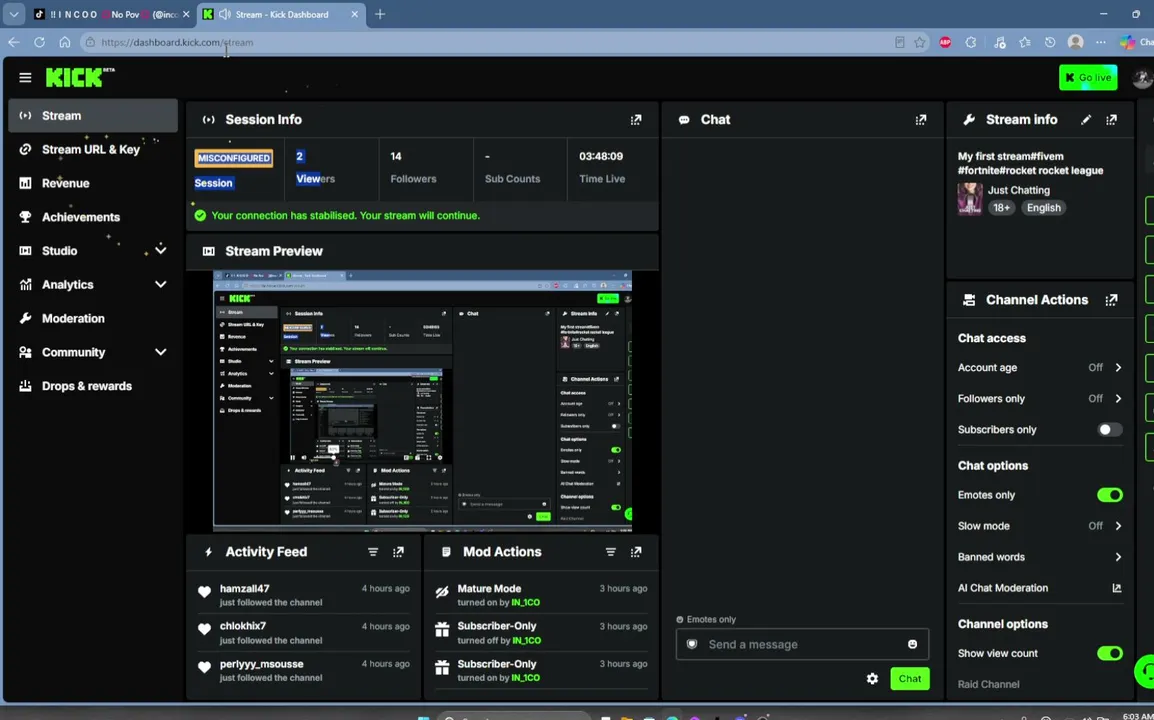Screen dimensions: 1154x720
Task: Edit stream info with the pencil icon
Action: click(x=1086, y=119)
